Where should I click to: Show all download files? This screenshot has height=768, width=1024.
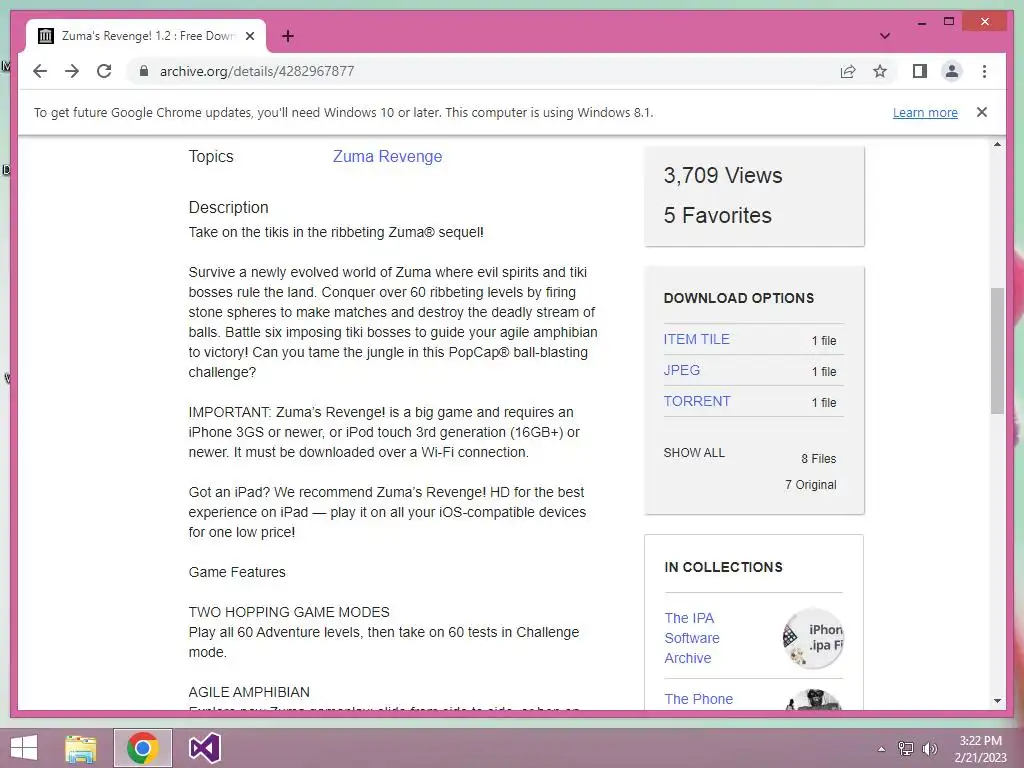[x=694, y=453]
